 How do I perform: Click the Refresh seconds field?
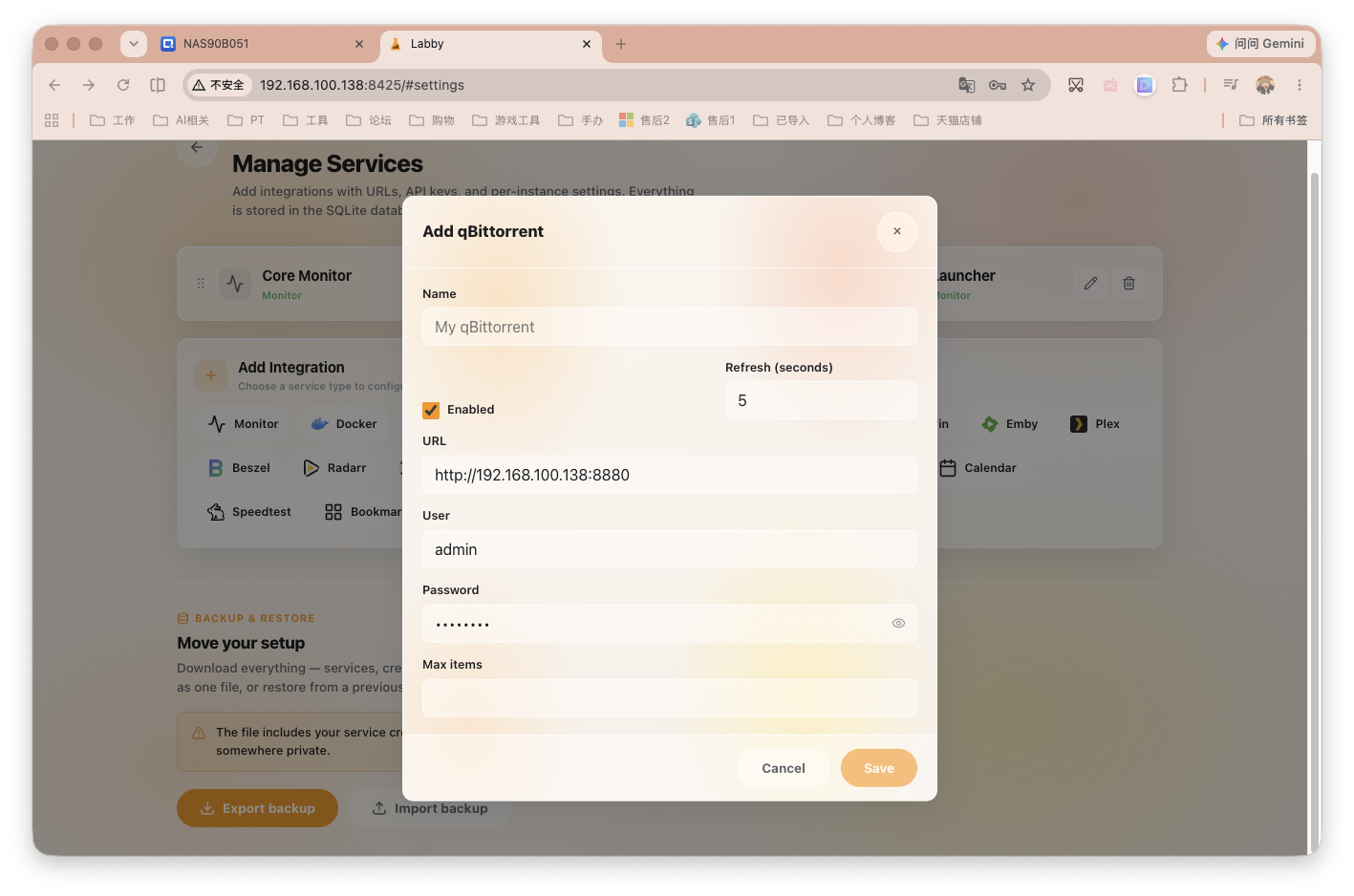821,400
